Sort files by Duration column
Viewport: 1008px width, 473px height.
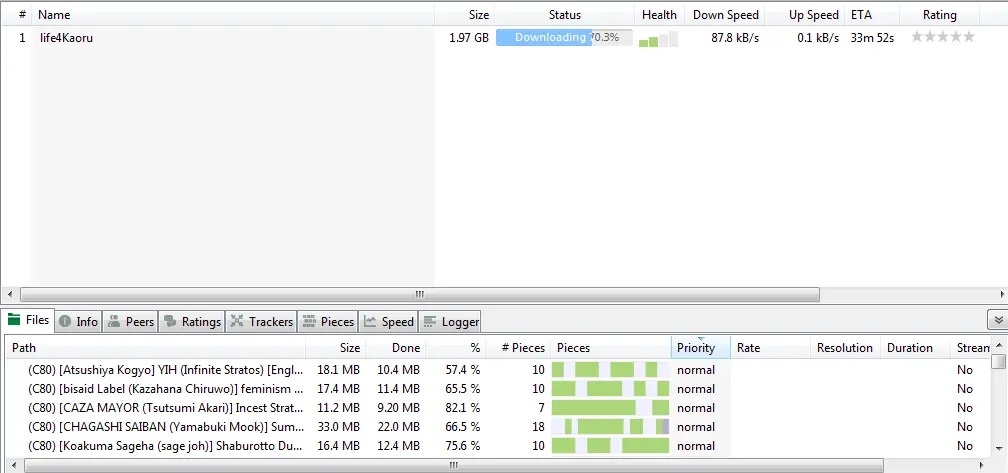[915, 348]
